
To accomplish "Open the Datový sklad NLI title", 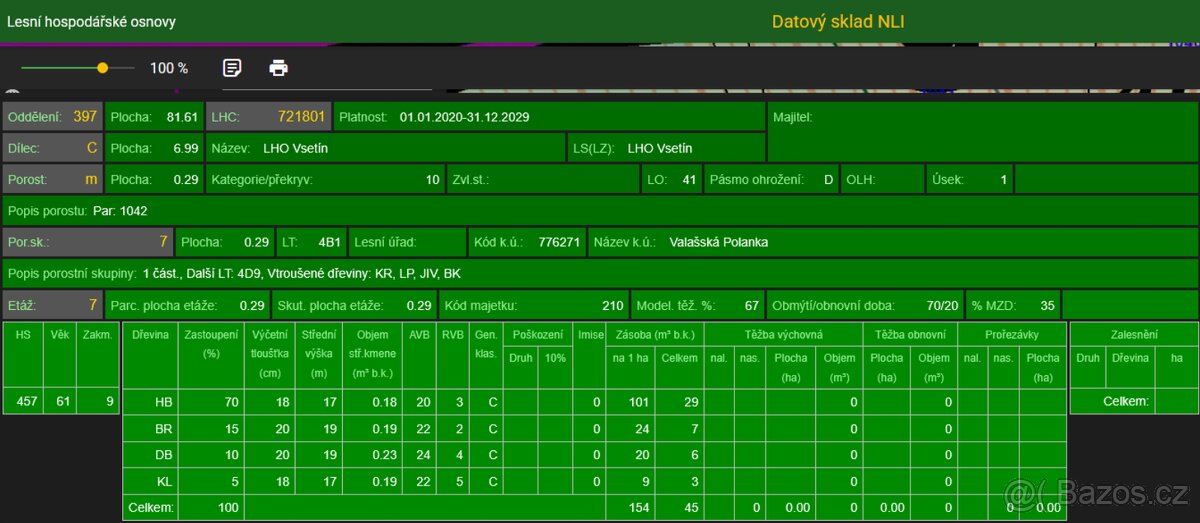I will 837,21.
